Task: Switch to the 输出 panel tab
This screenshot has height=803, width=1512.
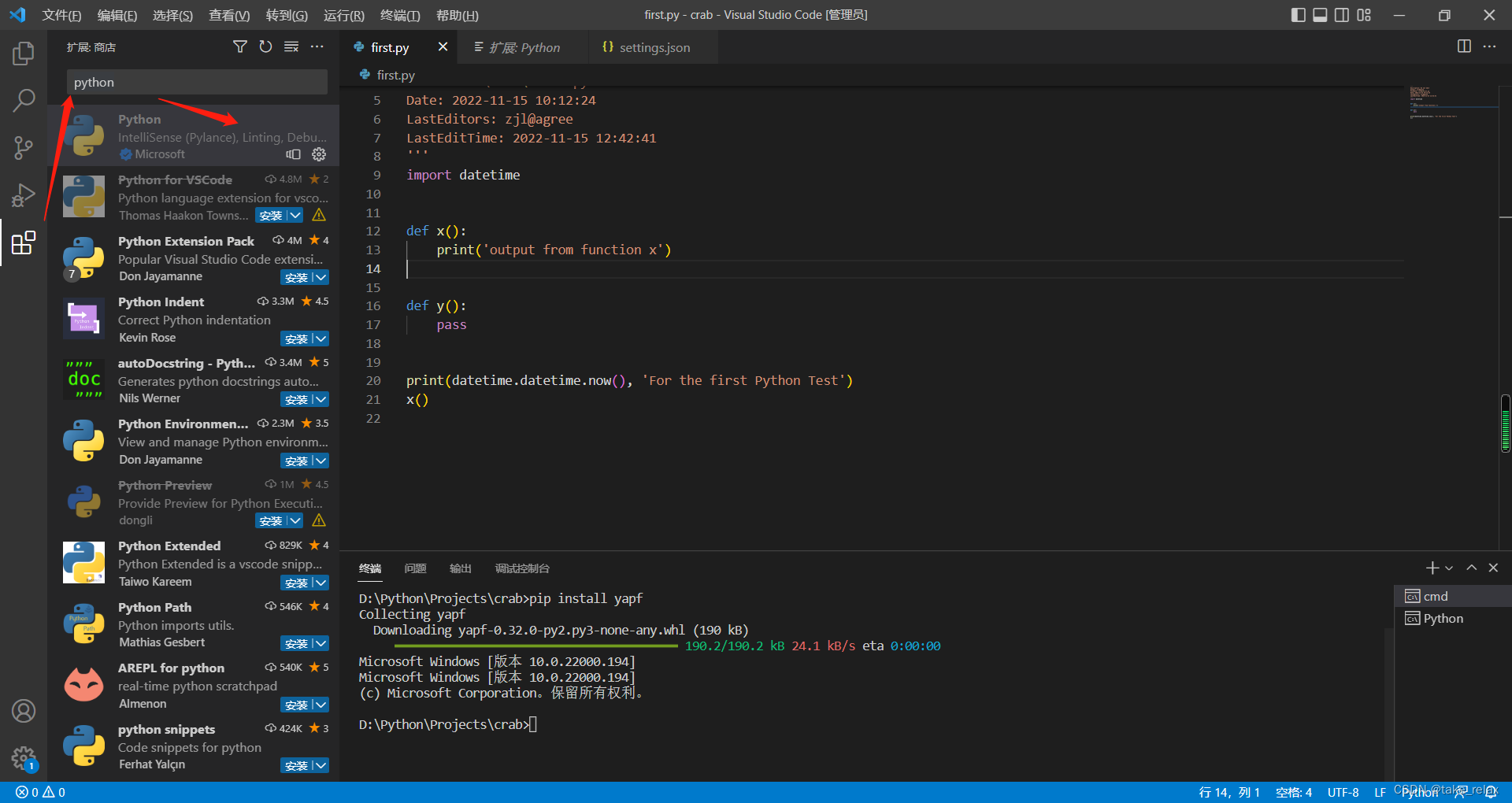Action: pos(461,568)
